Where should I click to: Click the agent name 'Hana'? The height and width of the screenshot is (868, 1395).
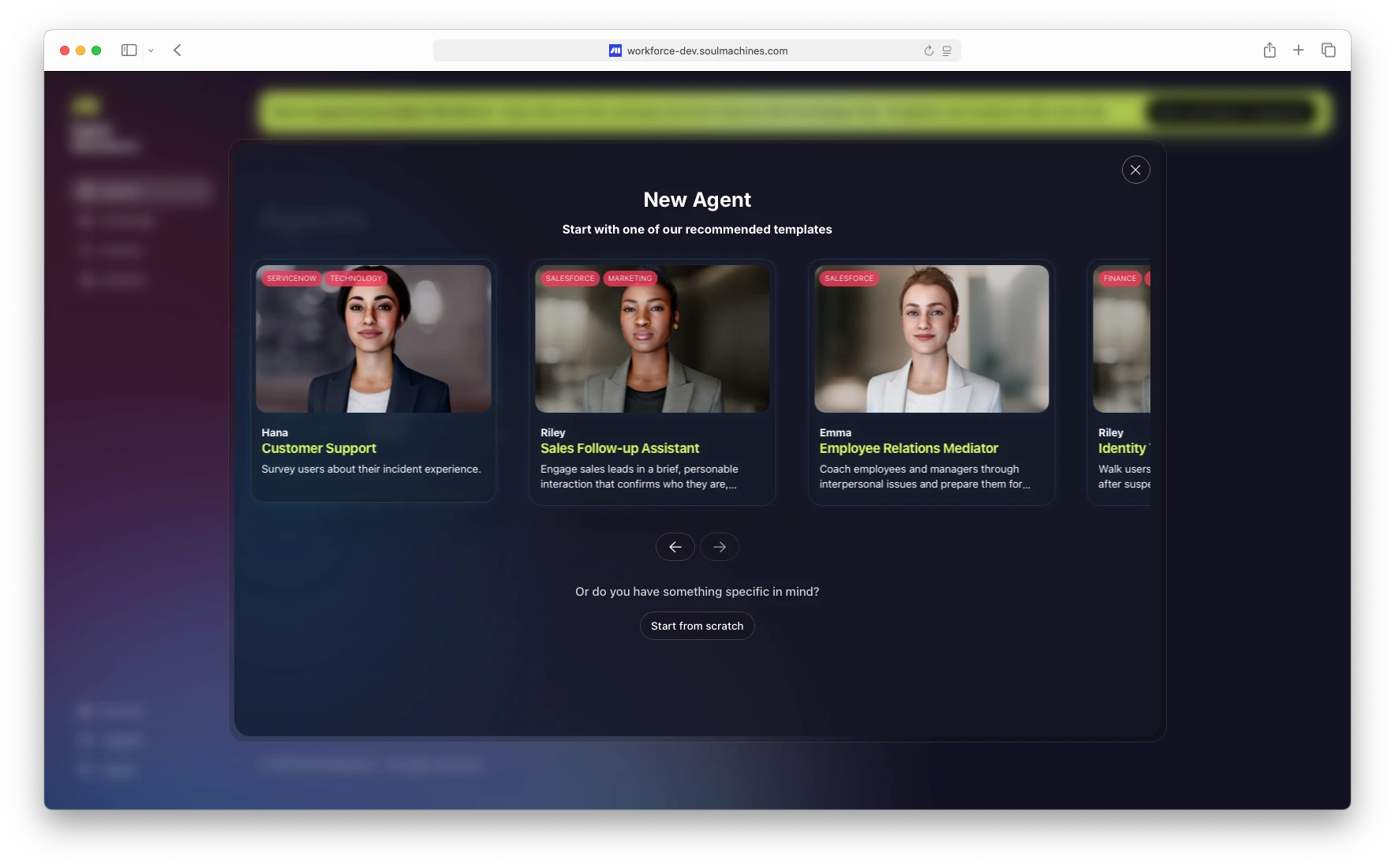275,432
